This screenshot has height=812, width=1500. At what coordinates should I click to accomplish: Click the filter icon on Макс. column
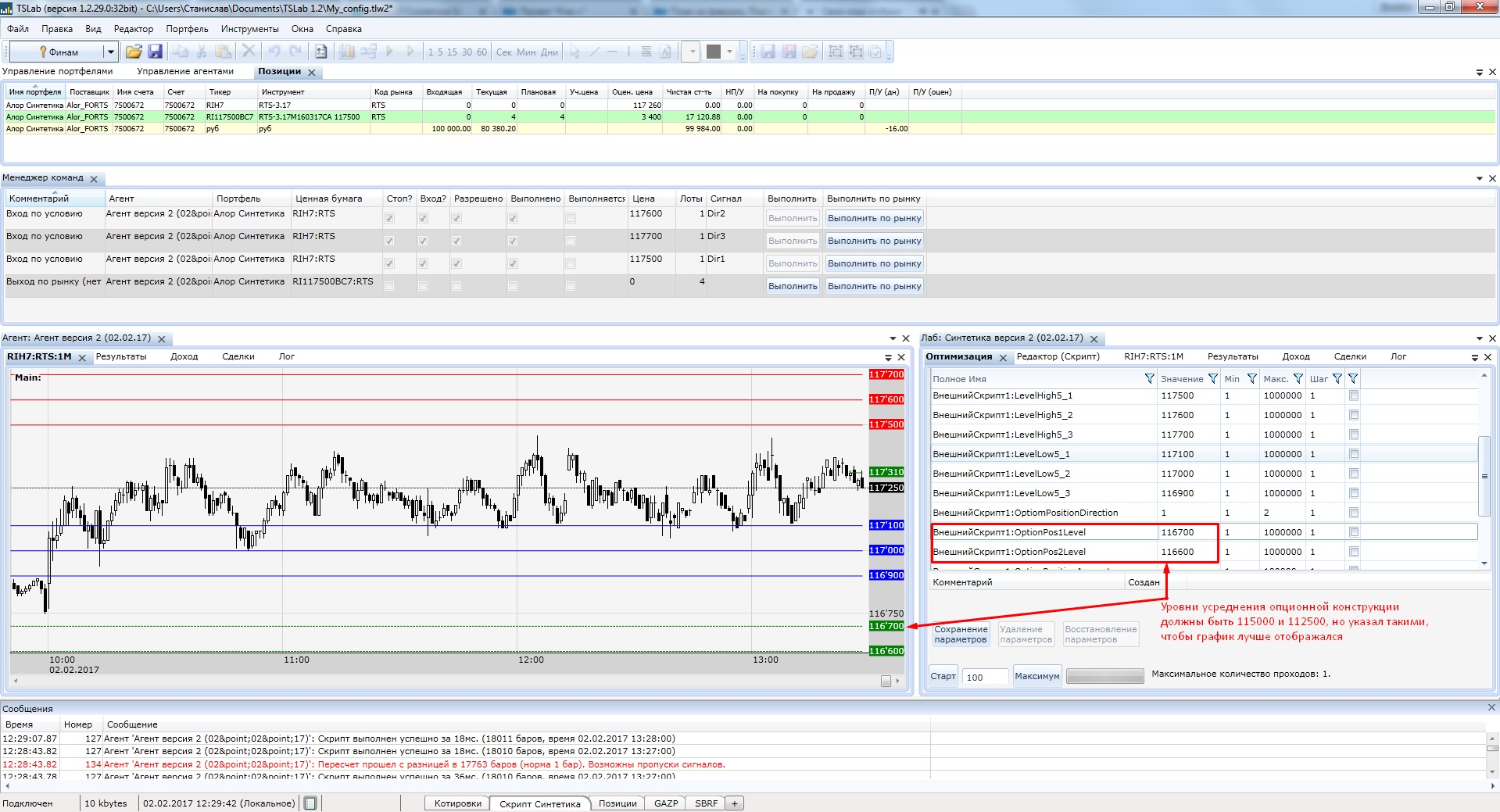(1298, 378)
